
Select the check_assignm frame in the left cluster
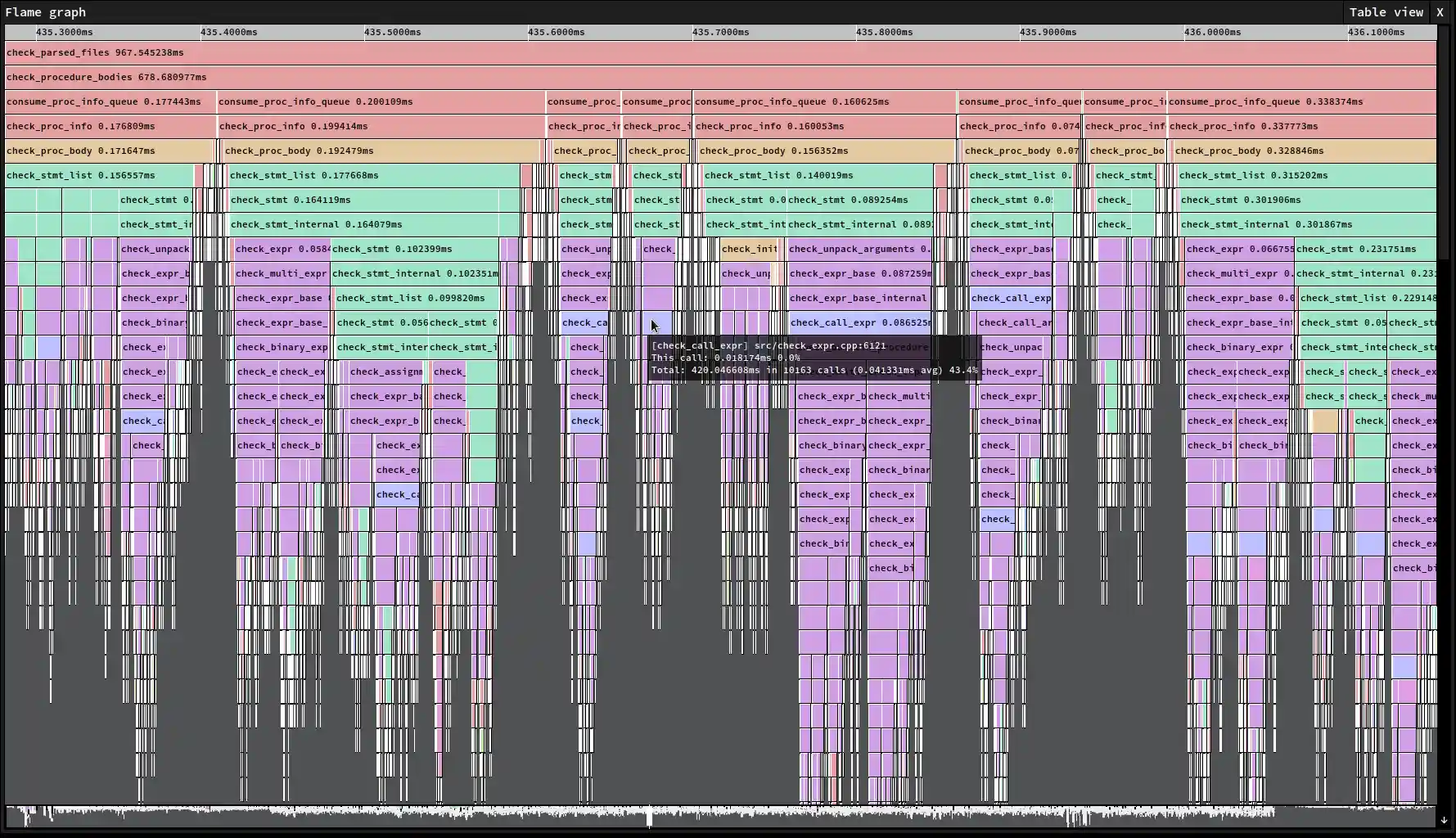[383, 372]
